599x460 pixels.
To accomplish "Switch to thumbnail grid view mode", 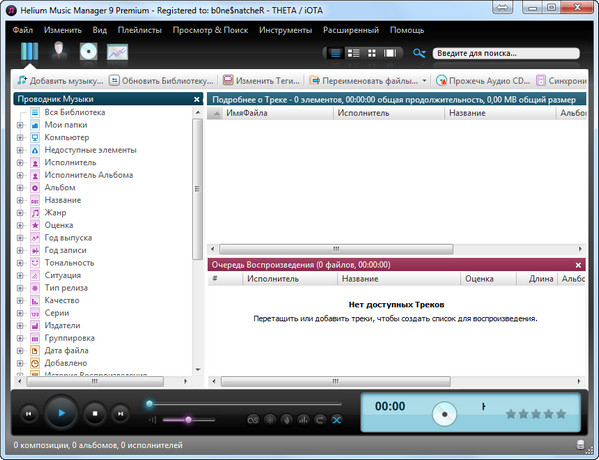I will (x=371, y=53).
